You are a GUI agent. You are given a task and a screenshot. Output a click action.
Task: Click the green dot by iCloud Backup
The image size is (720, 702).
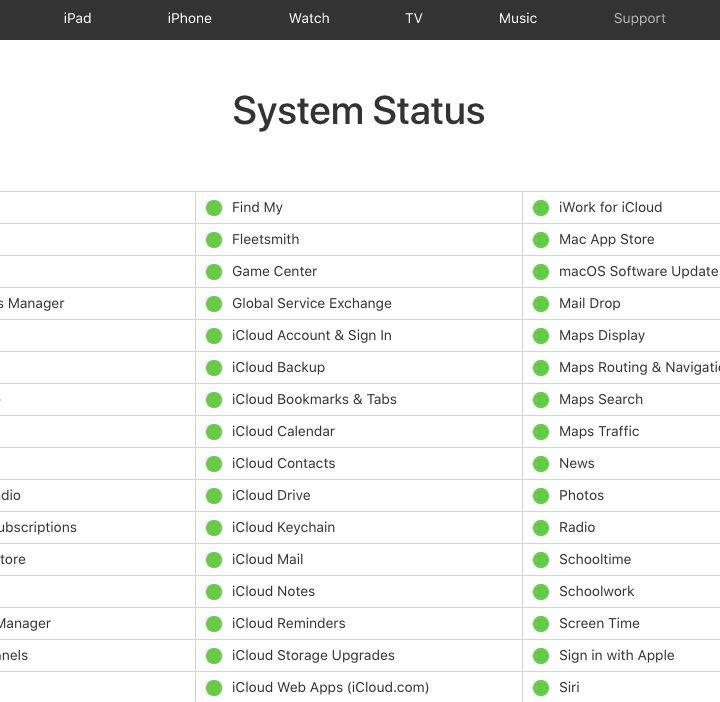[x=214, y=368]
